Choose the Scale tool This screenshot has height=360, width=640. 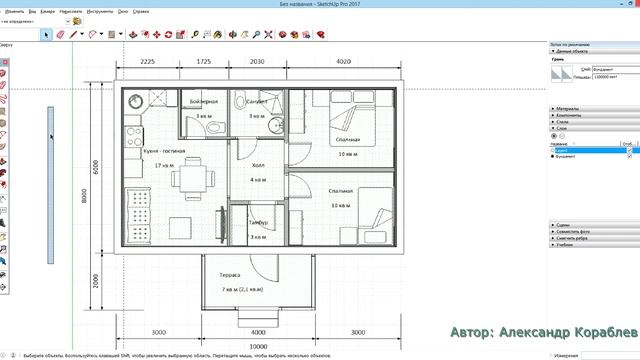click(x=180, y=35)
